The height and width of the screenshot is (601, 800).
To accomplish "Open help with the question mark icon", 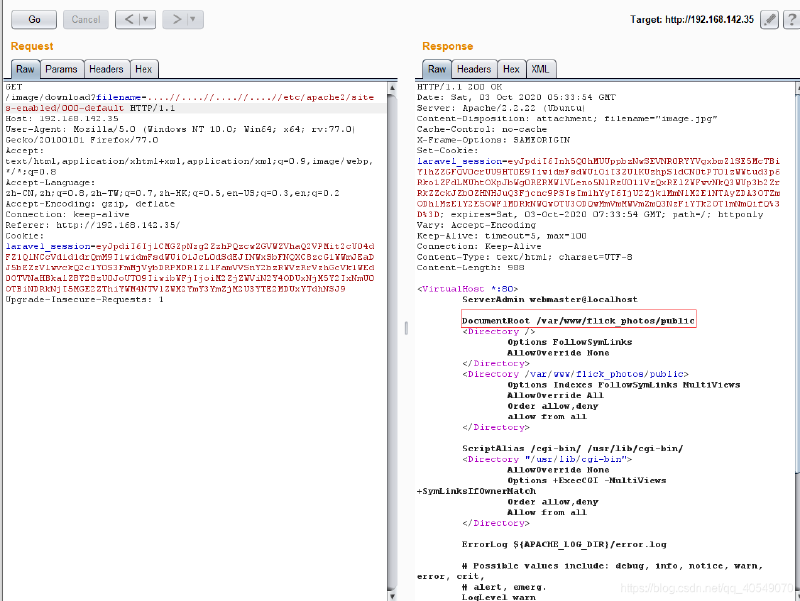I will [791, 19].
